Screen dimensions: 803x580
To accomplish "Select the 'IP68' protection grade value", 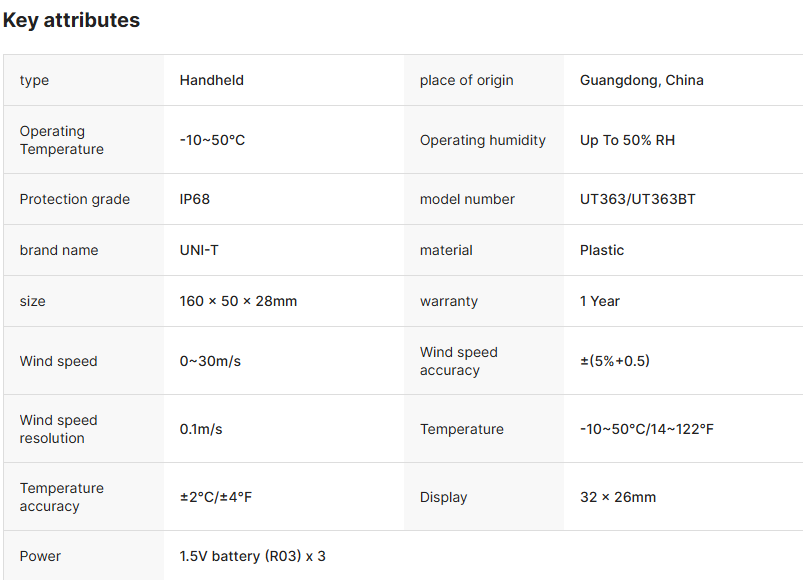I will (x=195, y=199).
